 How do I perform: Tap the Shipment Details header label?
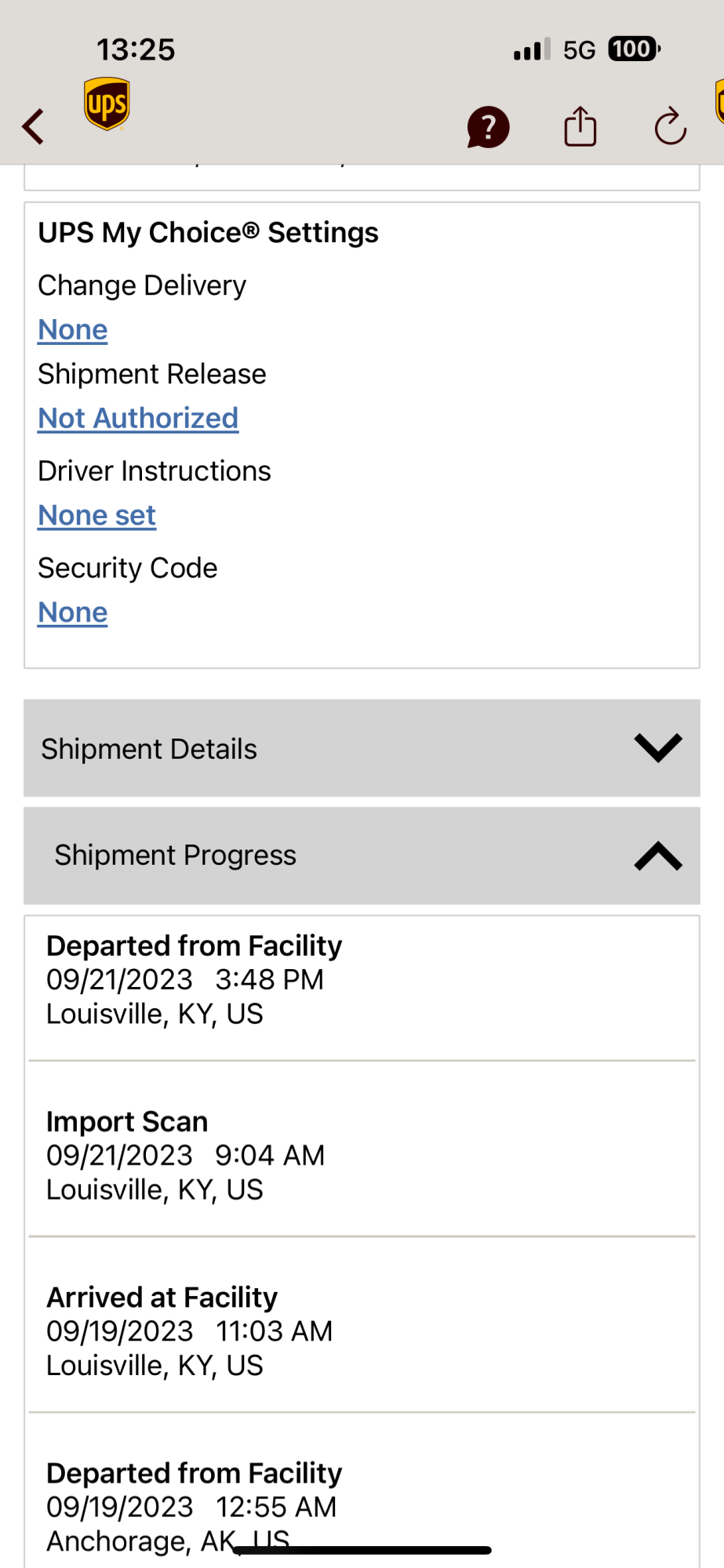click(x=149, y=749)
